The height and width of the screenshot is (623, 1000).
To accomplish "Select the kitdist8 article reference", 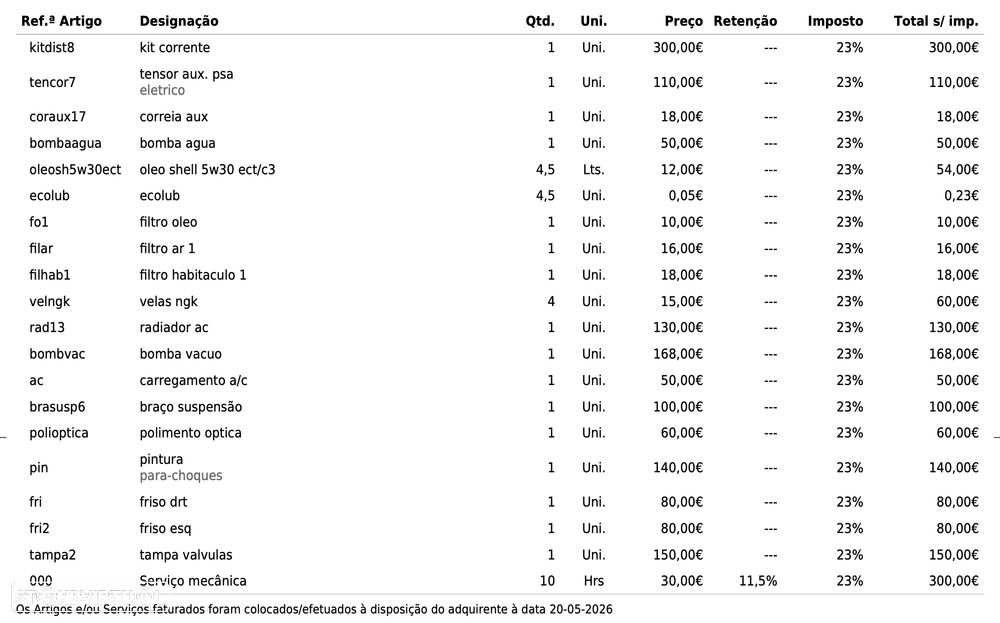I will click(x=52, y=48).
